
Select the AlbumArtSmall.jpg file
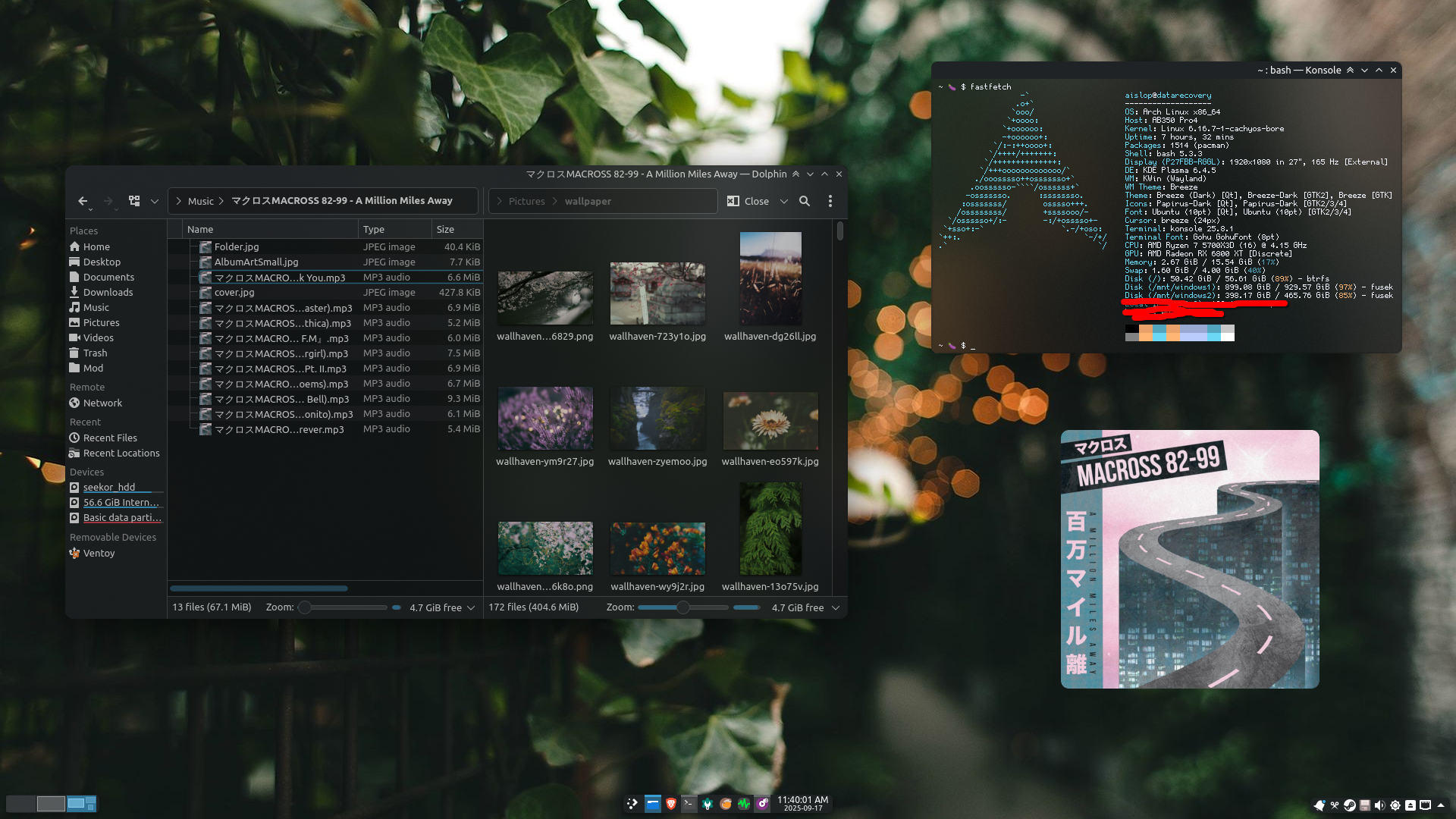[x=256, y=262]
